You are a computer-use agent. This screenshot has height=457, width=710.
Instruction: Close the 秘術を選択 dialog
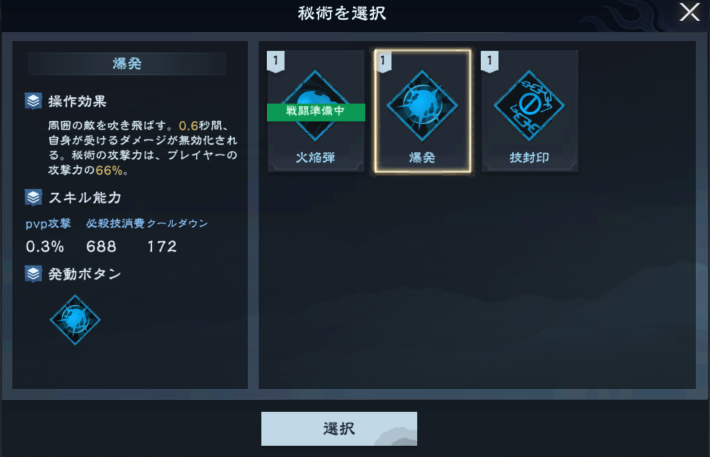690,12
